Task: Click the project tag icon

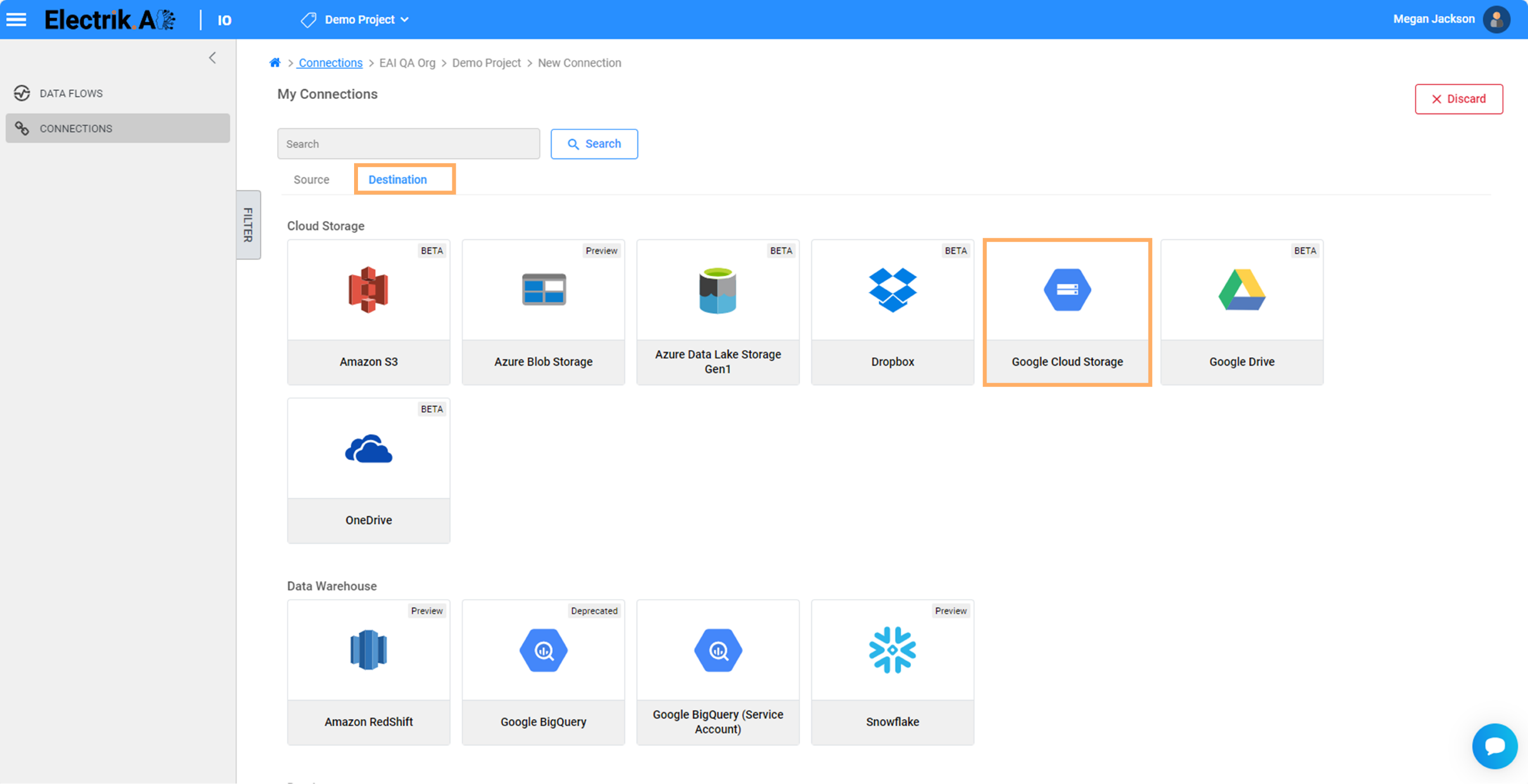Action: 308,20
